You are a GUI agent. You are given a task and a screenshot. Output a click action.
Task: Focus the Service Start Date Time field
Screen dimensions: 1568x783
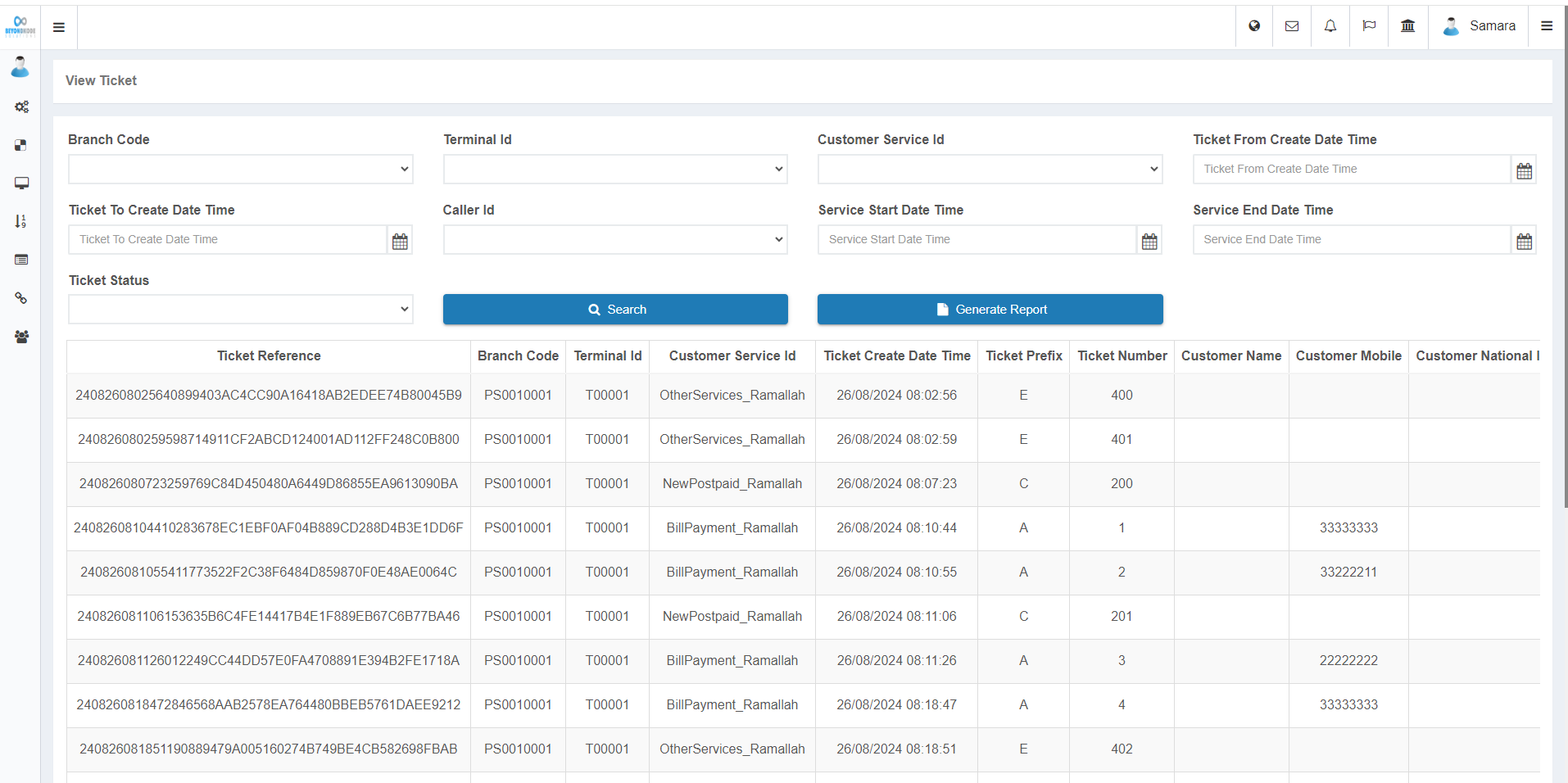977,240
